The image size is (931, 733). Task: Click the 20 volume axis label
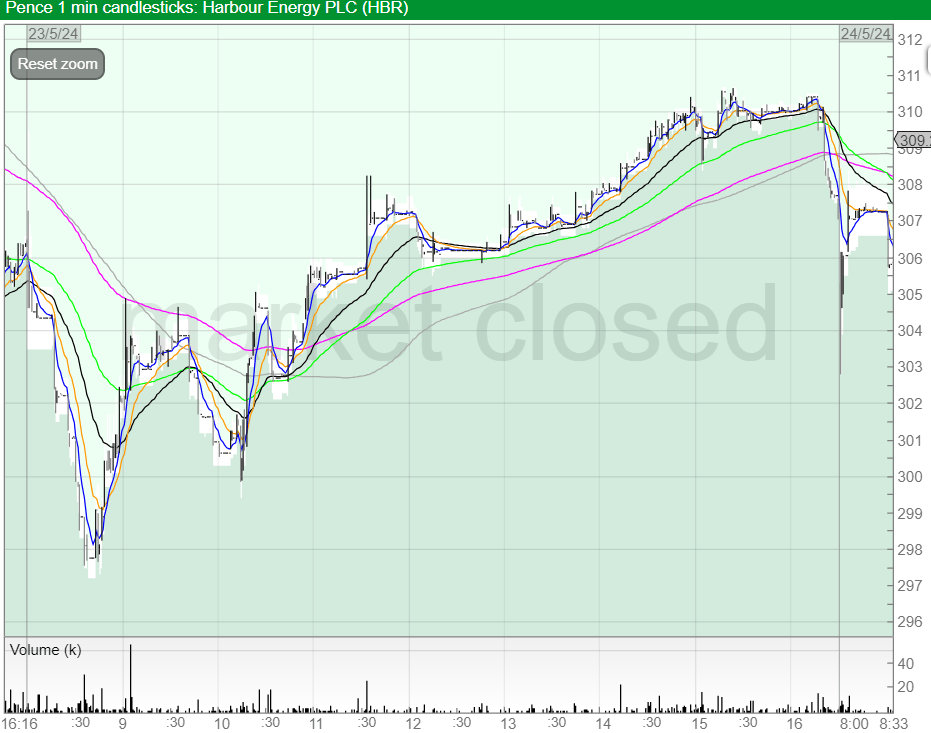[x=905, y=687]
